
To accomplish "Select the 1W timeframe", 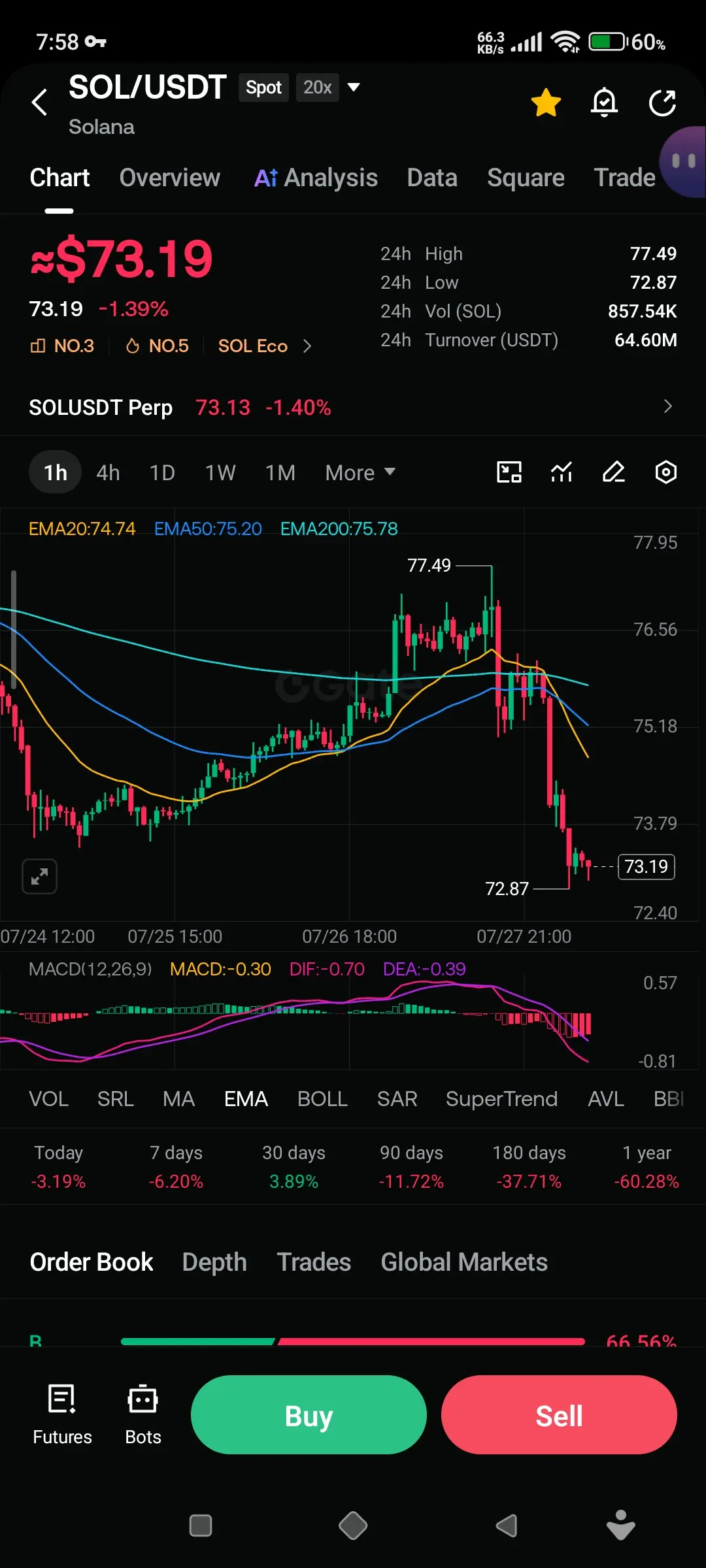I will (220, 472).
